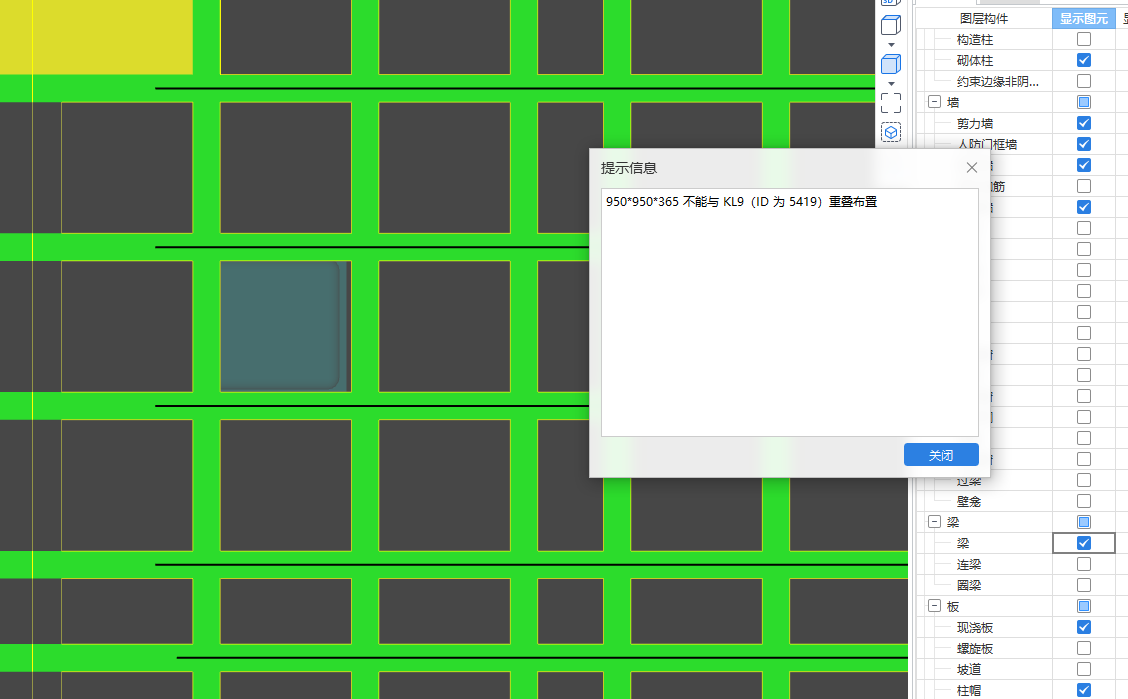Image resolution: width=1128 pixels, height=699 pixels.
Task: Click the 图层构件 column header
Action: 983,18
